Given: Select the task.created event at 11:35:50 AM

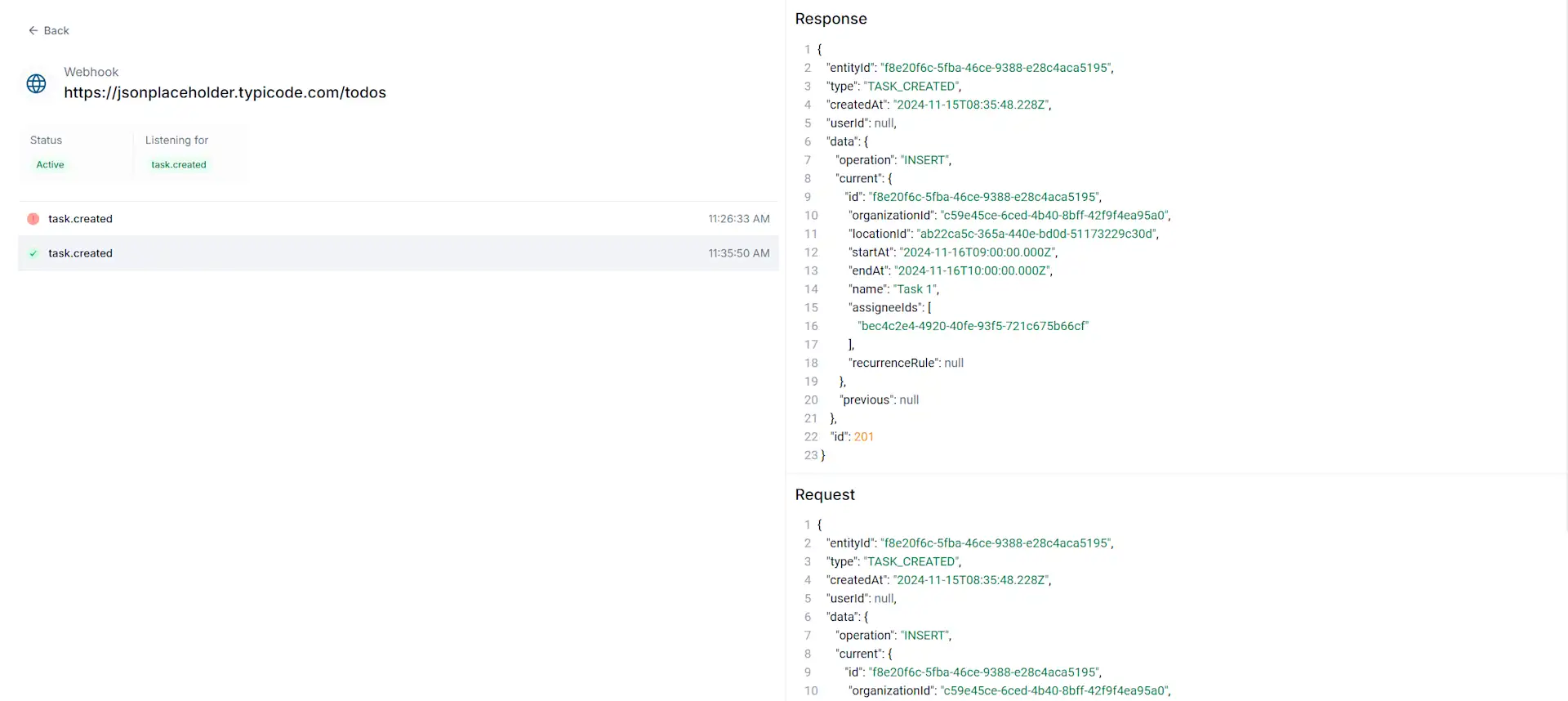Looking at the screenshot, I should pos(399,253).
